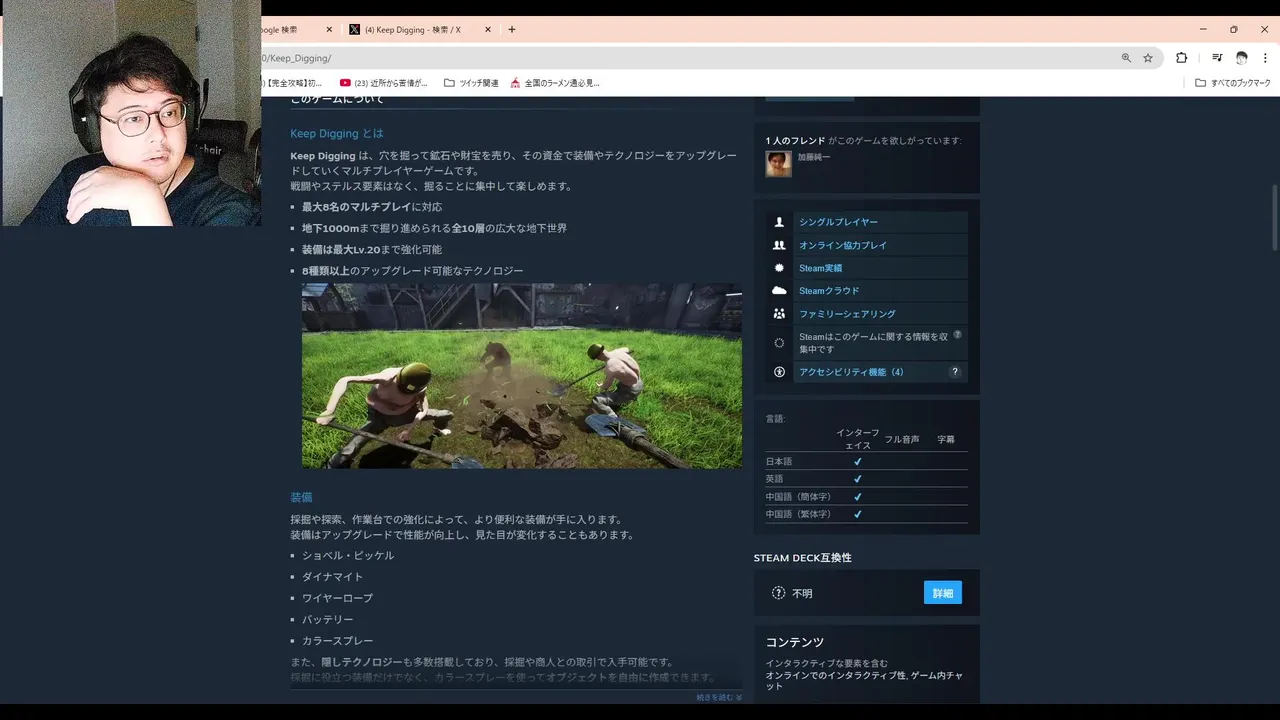Click the 中国語（繁体字）interface checkmark
The width and height of the screenshot is (1280, 720).
[x=857, y=514]
